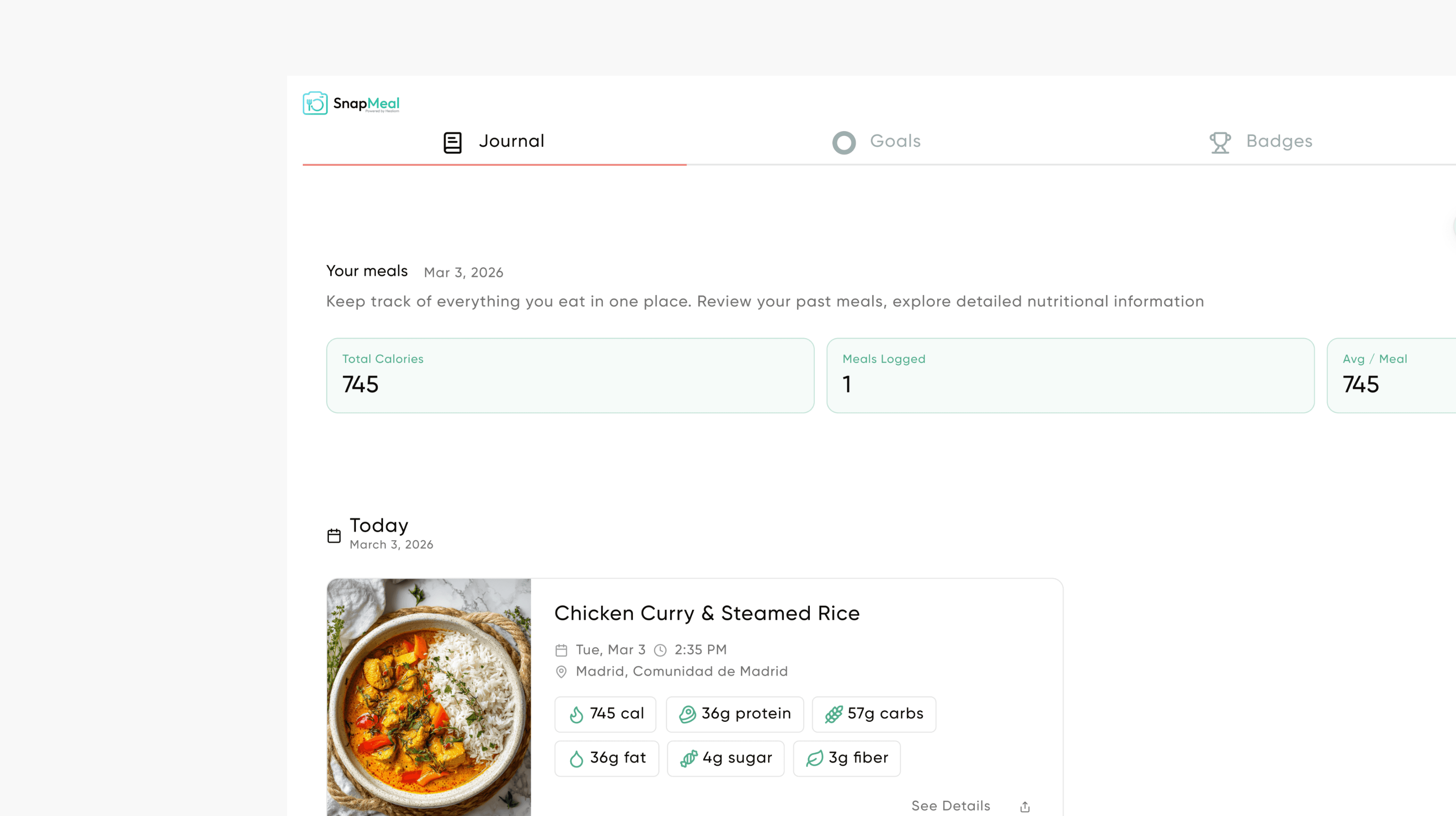Click the SnapMeal camera logo icon
Image resolution: width=1456 pixels, height=816 pixels.
(315, 104)
